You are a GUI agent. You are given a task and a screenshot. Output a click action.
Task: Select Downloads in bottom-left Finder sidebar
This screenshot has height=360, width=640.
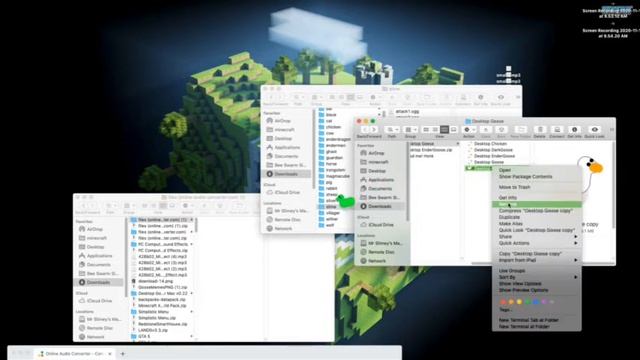click(x=98, y=282)
